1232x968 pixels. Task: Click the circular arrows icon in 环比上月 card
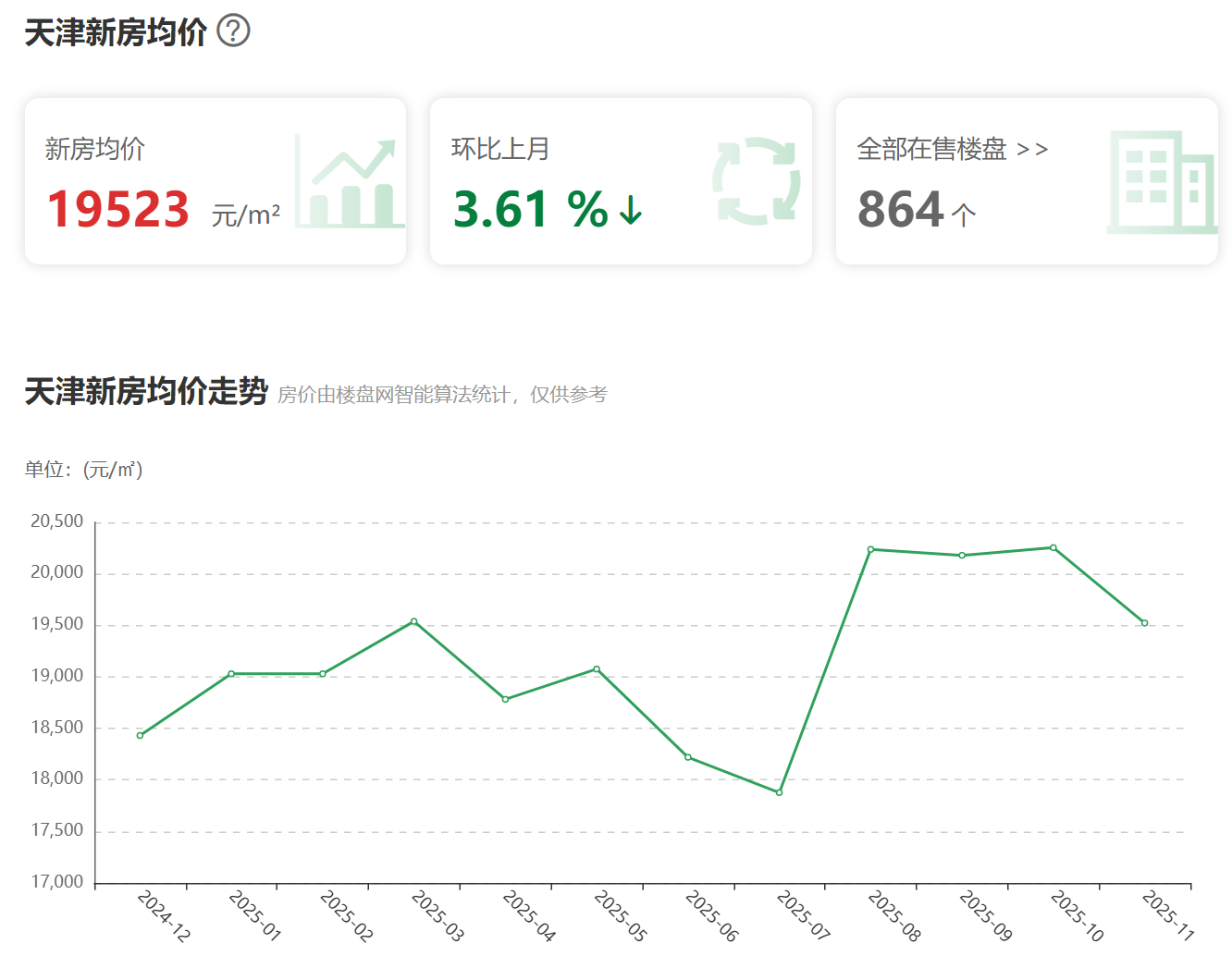coord(756,181)
